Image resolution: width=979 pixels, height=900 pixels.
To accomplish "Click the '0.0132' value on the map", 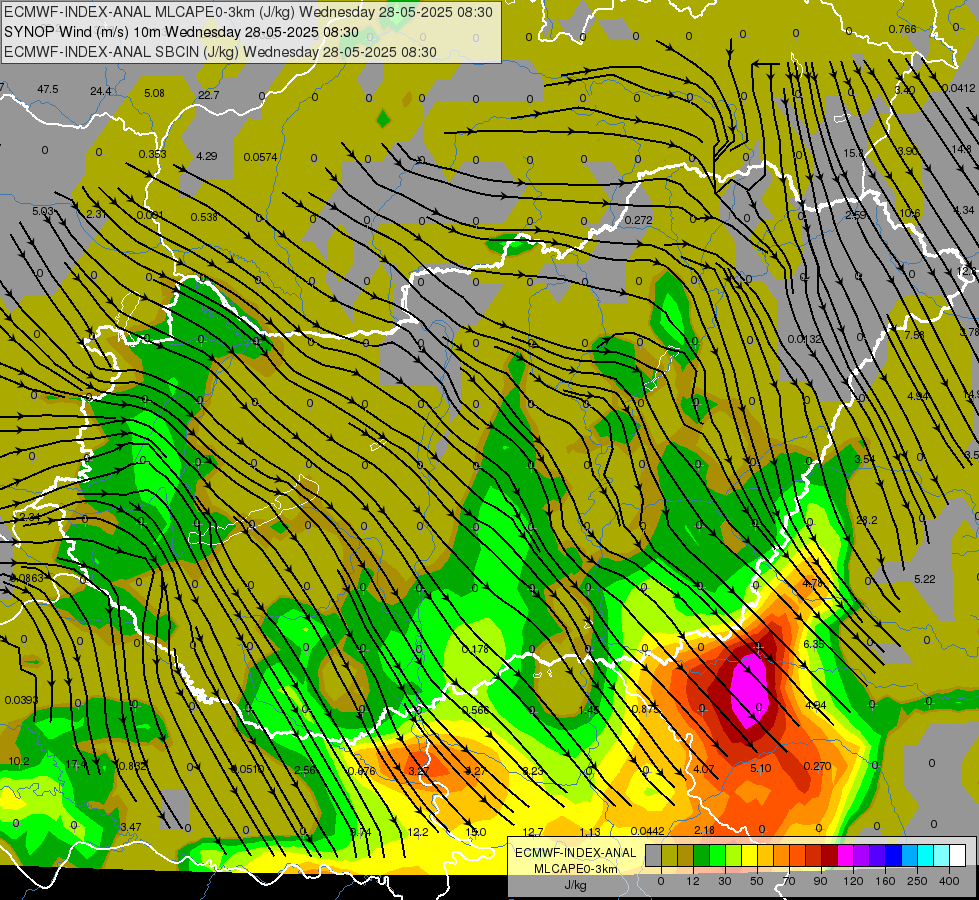I will (804, 339).
